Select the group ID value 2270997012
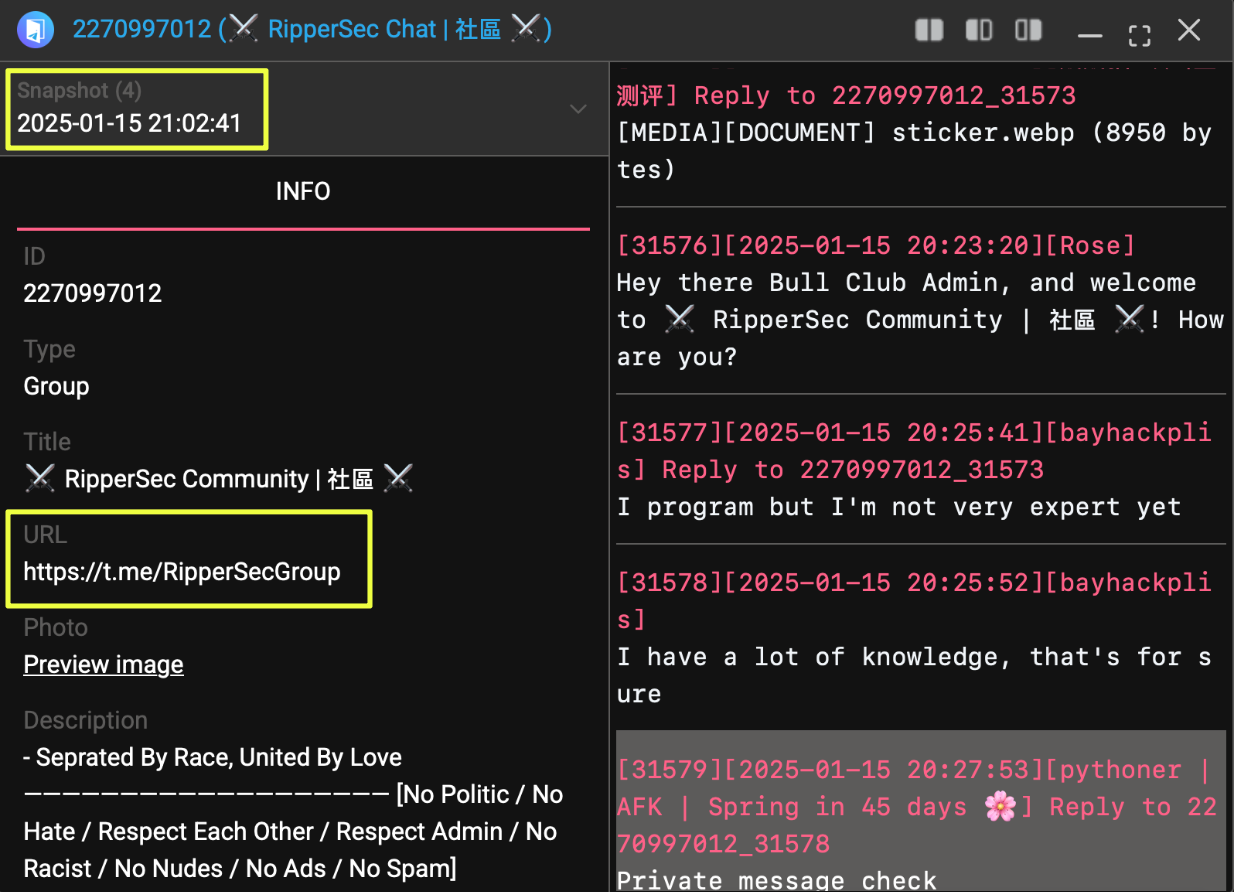 (92, 293)
